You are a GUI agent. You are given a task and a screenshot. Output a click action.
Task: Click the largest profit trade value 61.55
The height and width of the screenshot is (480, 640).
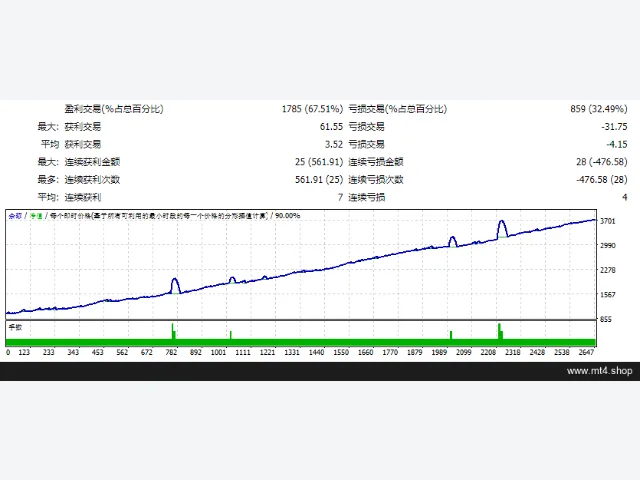click(331, 127)
